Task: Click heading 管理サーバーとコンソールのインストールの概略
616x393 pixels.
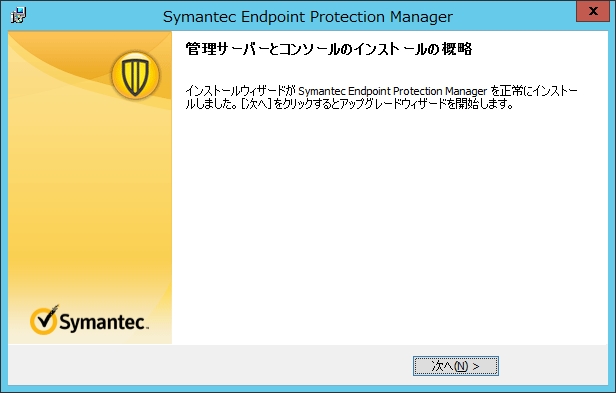Action: [328, 49]
